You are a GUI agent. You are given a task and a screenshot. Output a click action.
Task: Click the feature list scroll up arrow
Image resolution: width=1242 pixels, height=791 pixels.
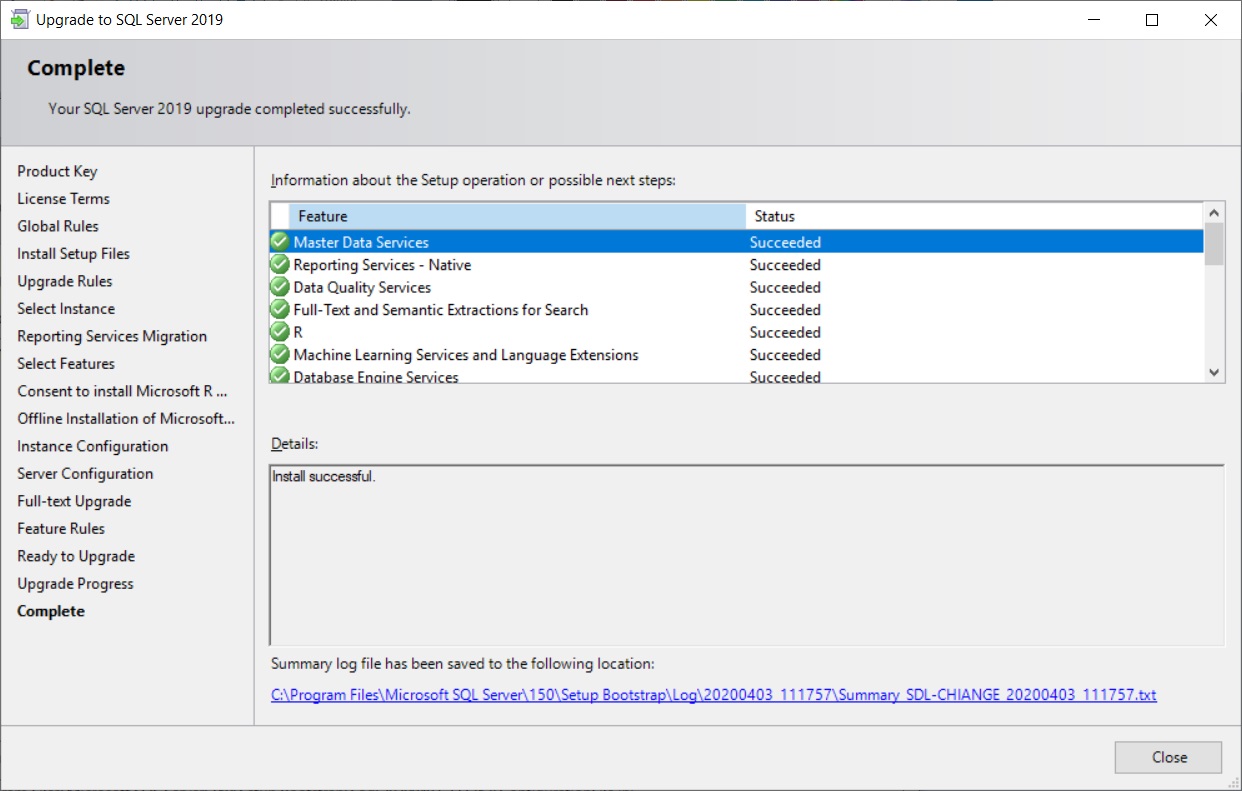click(x=1214, y=212)
